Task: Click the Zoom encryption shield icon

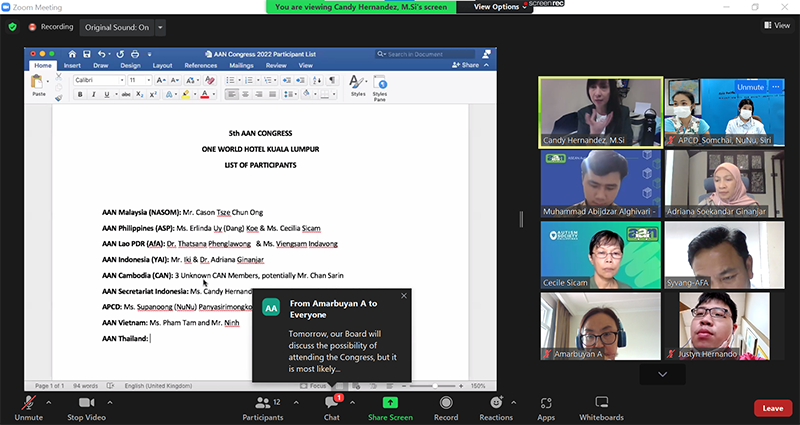Action: click(x=13, y=27)
